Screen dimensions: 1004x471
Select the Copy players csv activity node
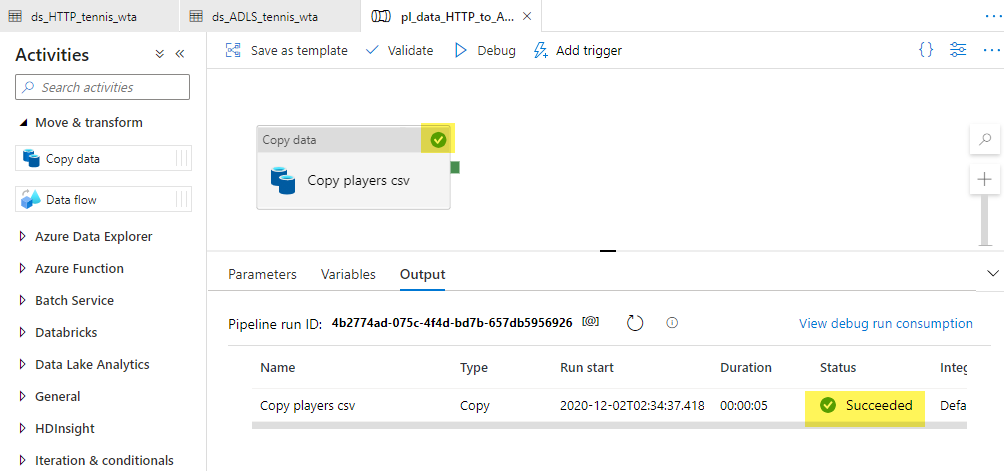click(353, 180)
